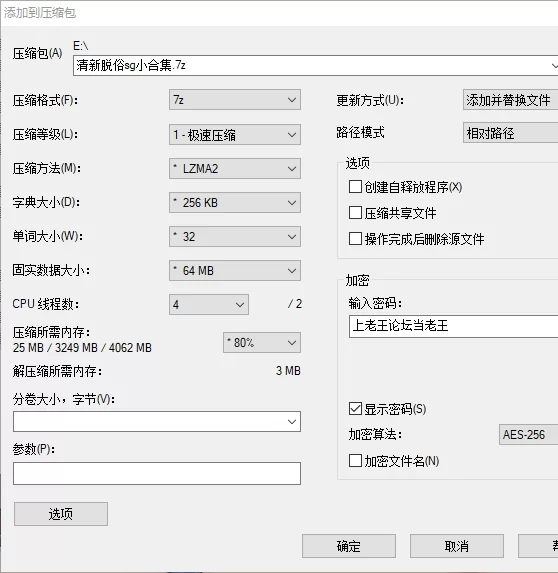558x573 pixels.
Task: Uncheck the 显示密码 checkbox
Action: click(355, 409)
